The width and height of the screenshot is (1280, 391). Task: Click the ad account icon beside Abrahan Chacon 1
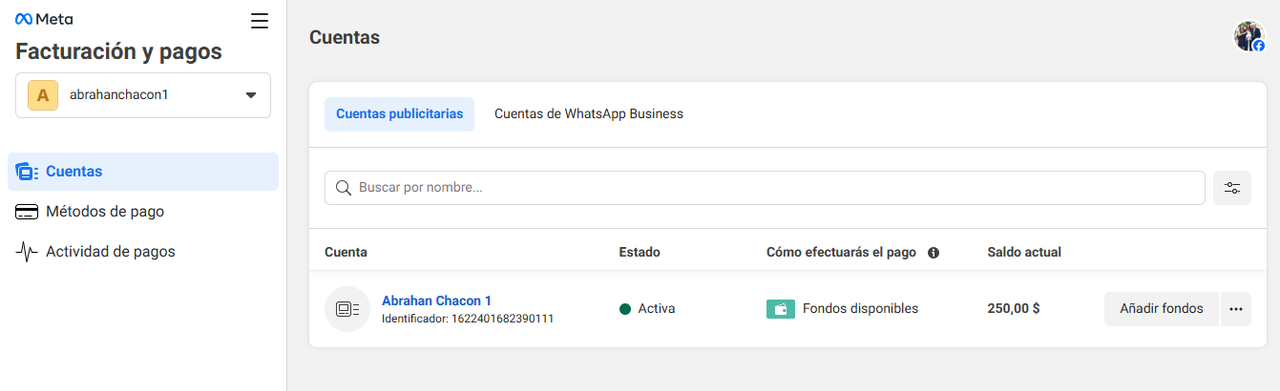pyautogui.click(x=348, y=309)
